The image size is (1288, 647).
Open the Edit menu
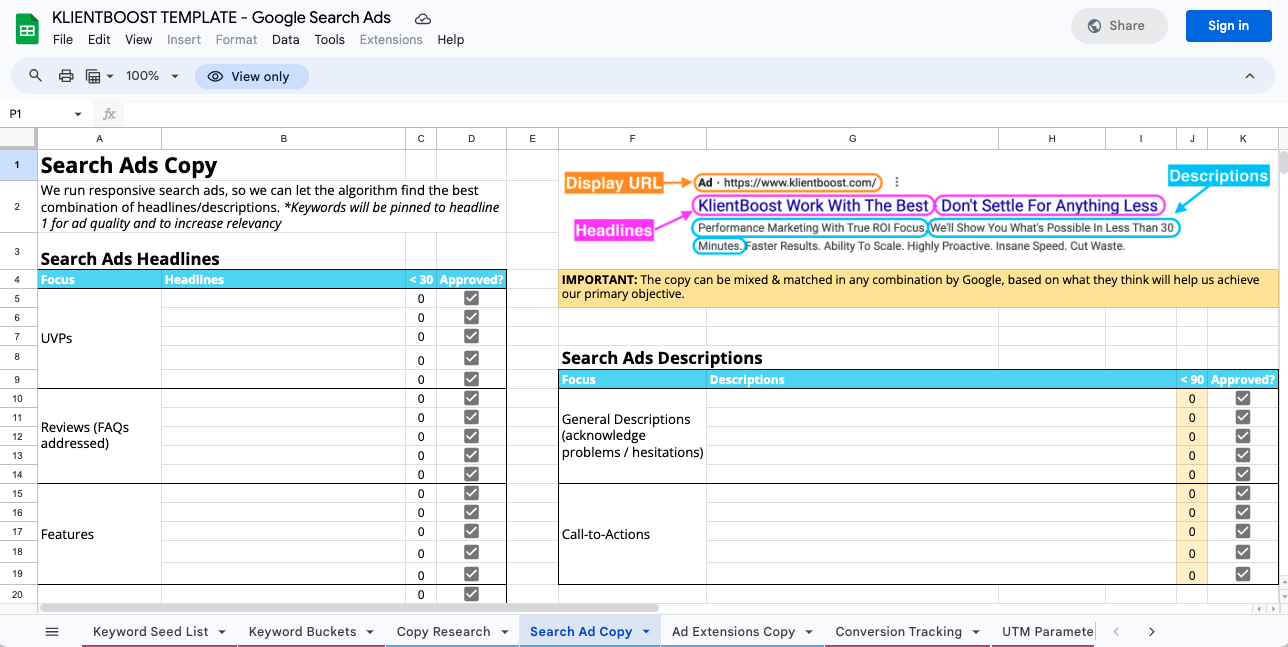click(99, 40)
